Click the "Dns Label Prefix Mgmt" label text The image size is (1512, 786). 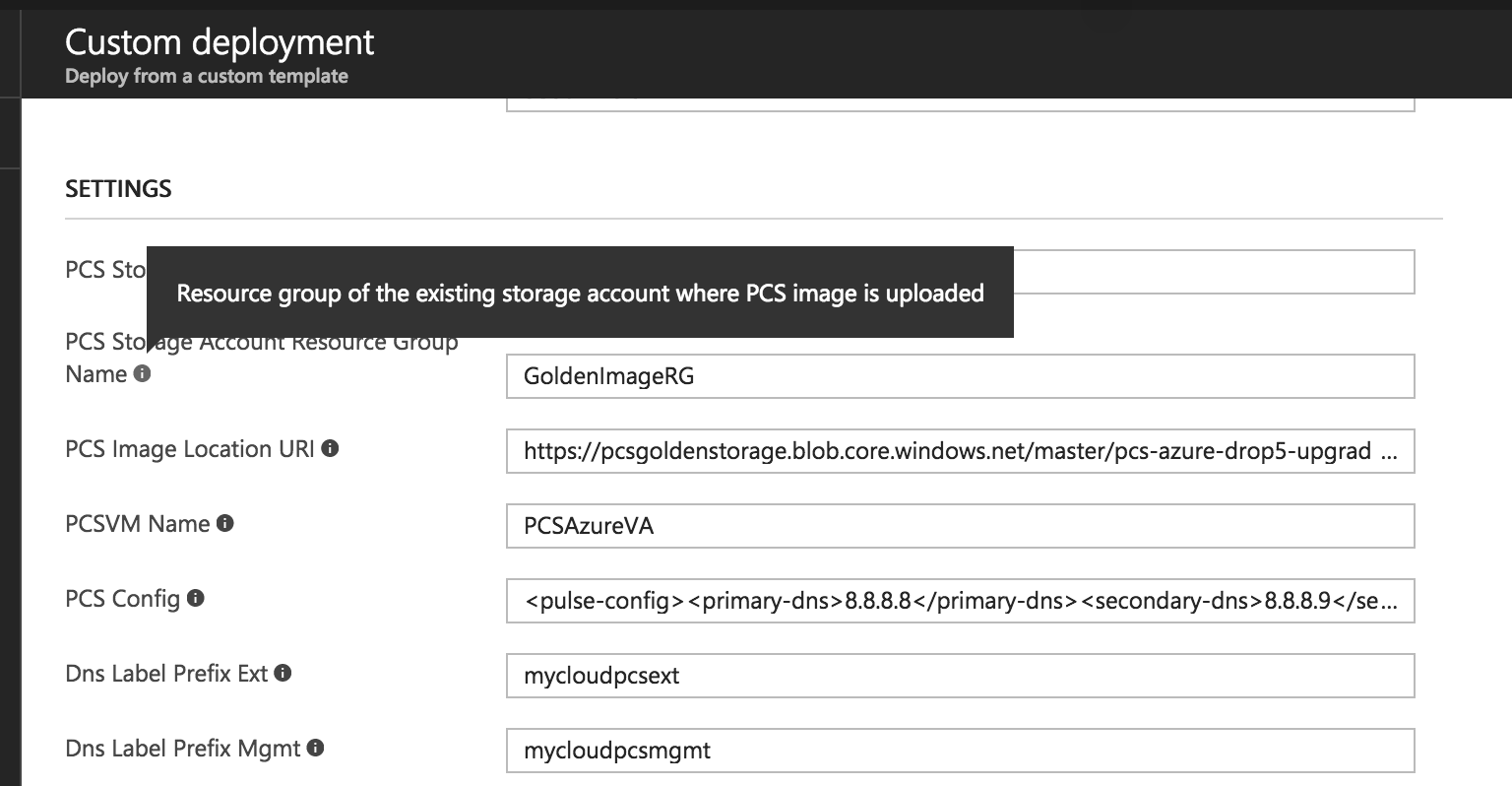pyautogui.click(x=182, y=749)
